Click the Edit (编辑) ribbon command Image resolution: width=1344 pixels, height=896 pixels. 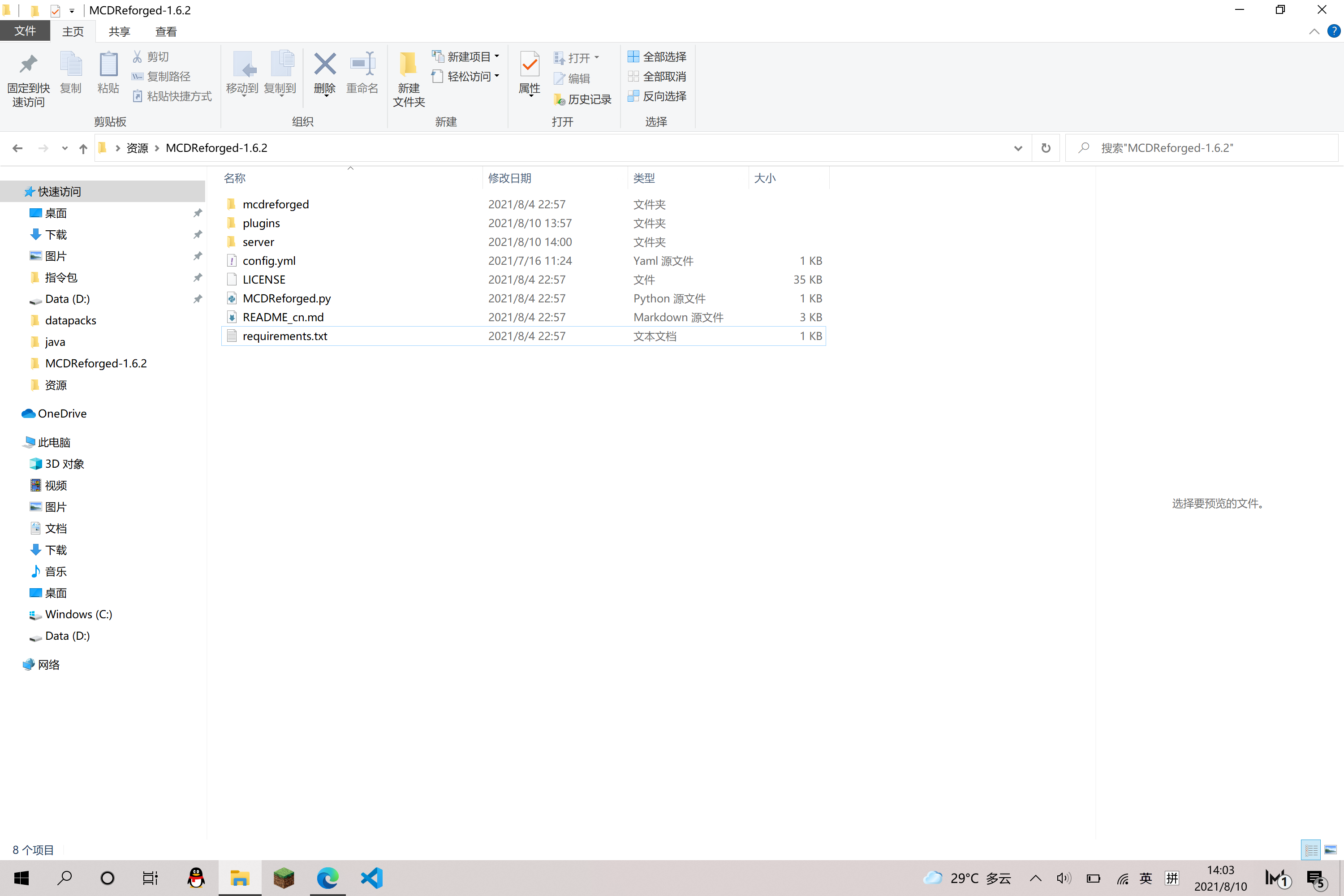(572, 78)
